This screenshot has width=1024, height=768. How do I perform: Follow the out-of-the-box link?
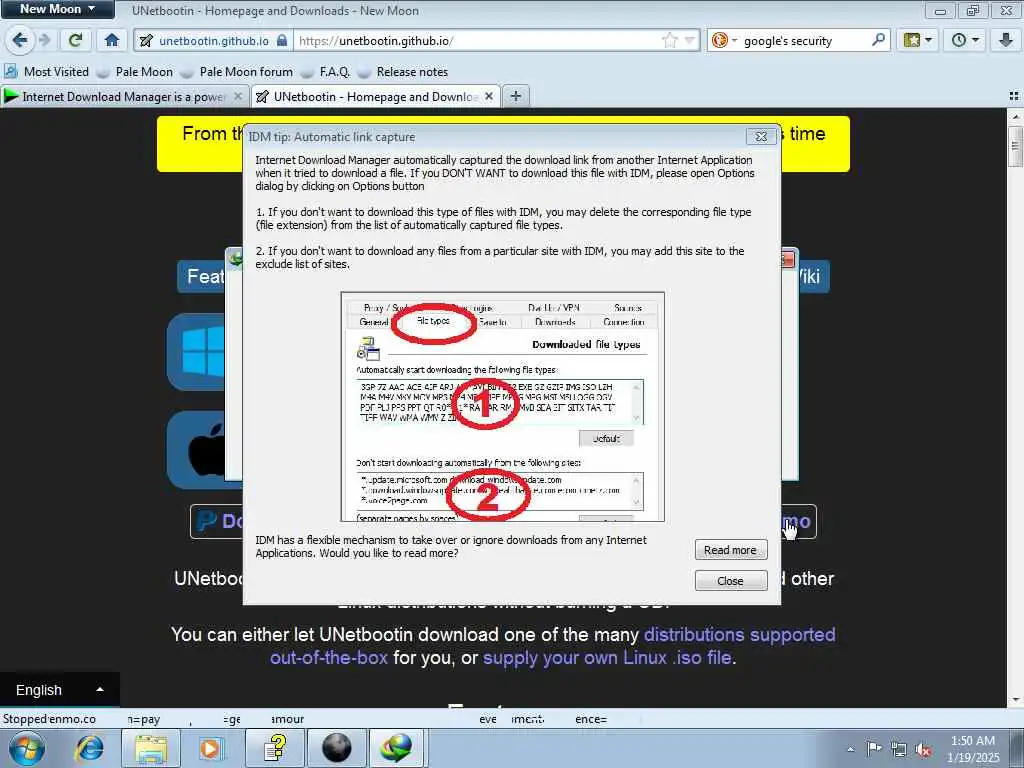(x=329, y=658)
